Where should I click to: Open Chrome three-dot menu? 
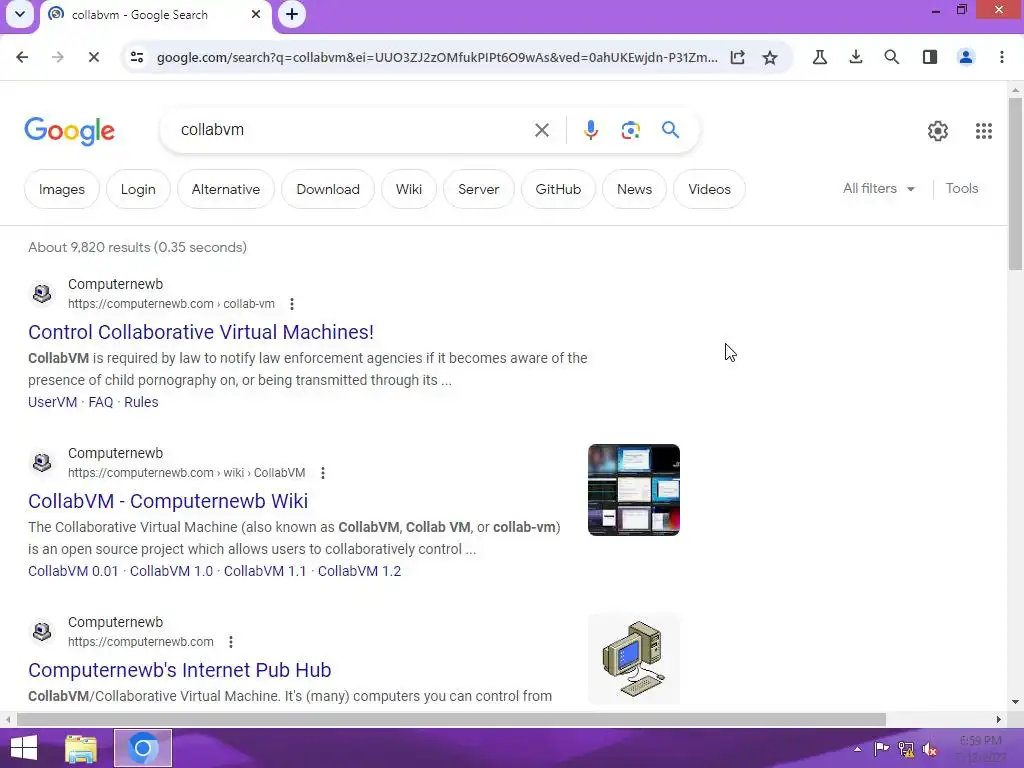(x=1002, y=57)
